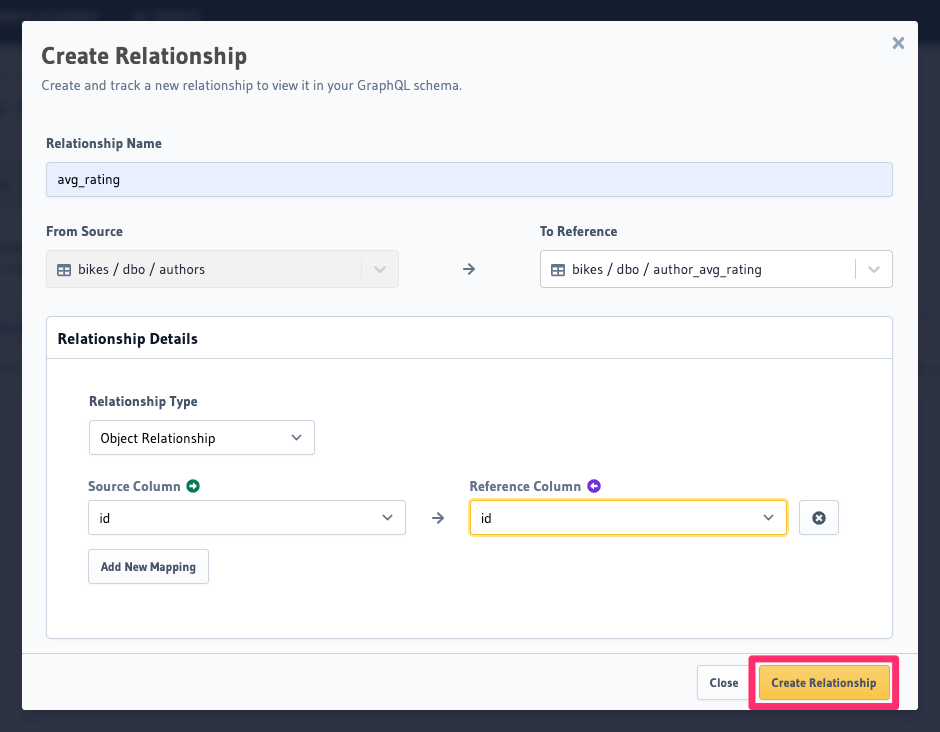Viewport: 940px width, 732px height.
Task: Click the Close button
Action: 723,682
